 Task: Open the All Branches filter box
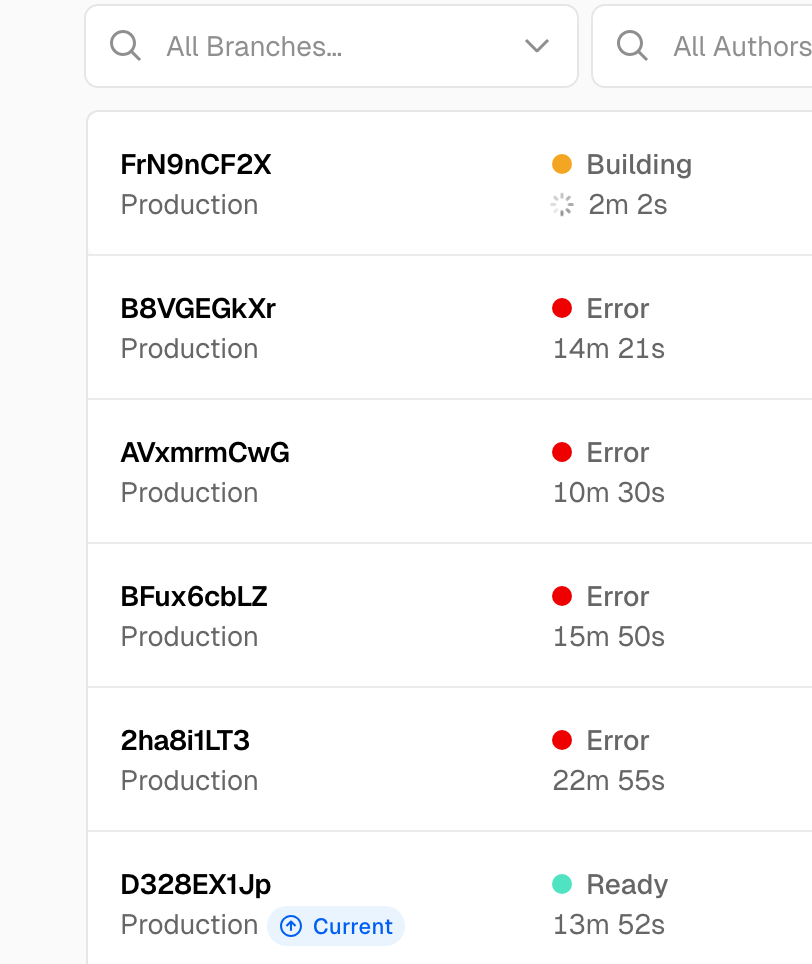331,46
